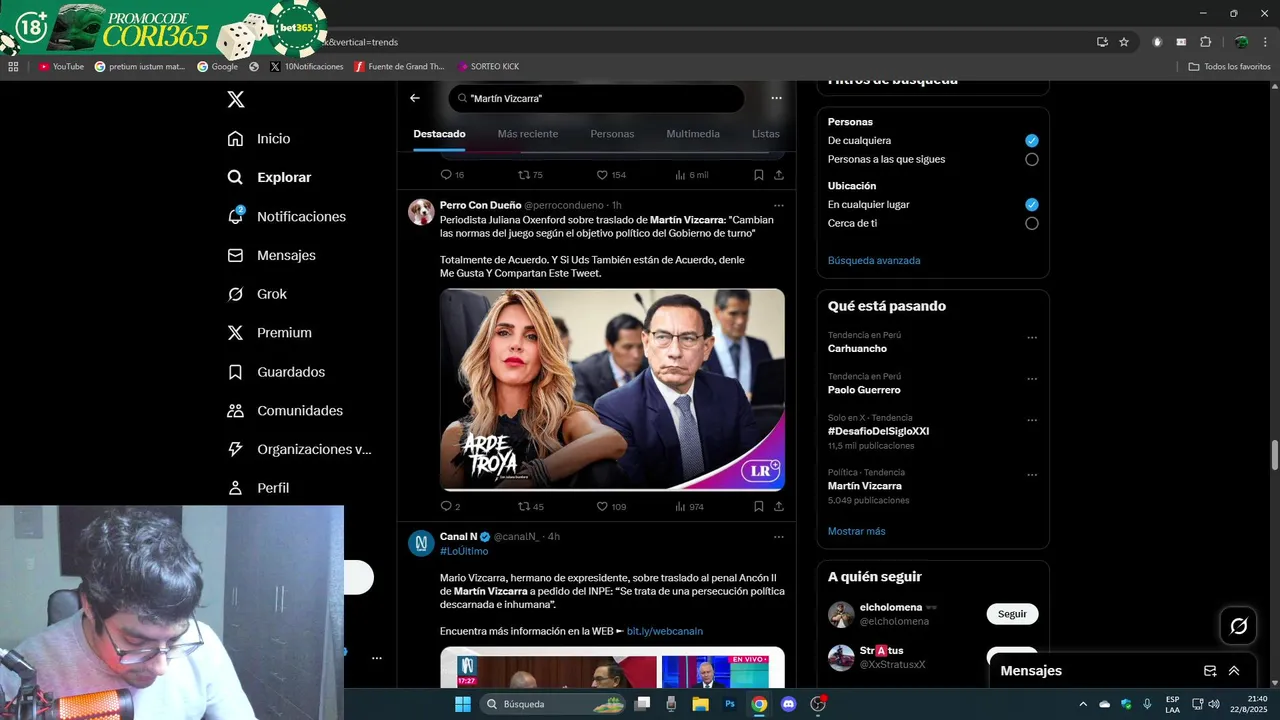Open Perro Con Dueño tweet options menu
The image size is (1280, 720).
(x=778, y=206)
